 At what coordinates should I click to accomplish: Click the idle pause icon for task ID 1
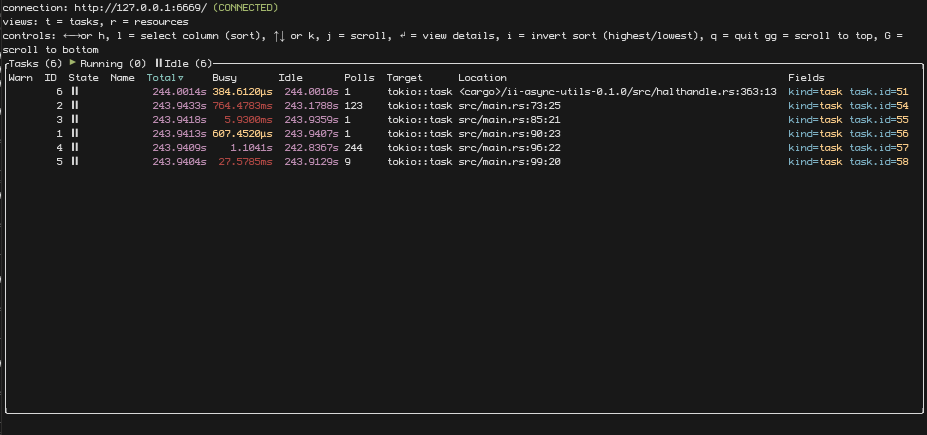[x=74, y=134]
